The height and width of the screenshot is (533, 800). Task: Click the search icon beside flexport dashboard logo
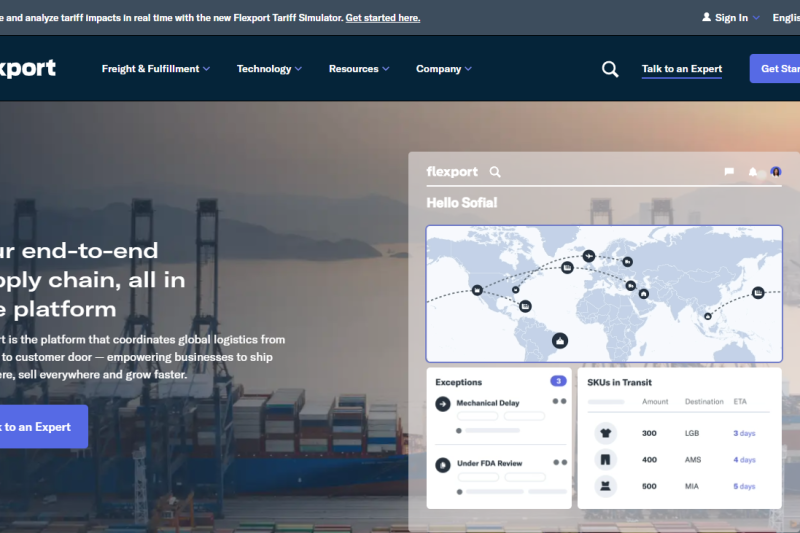click(495, 172)
